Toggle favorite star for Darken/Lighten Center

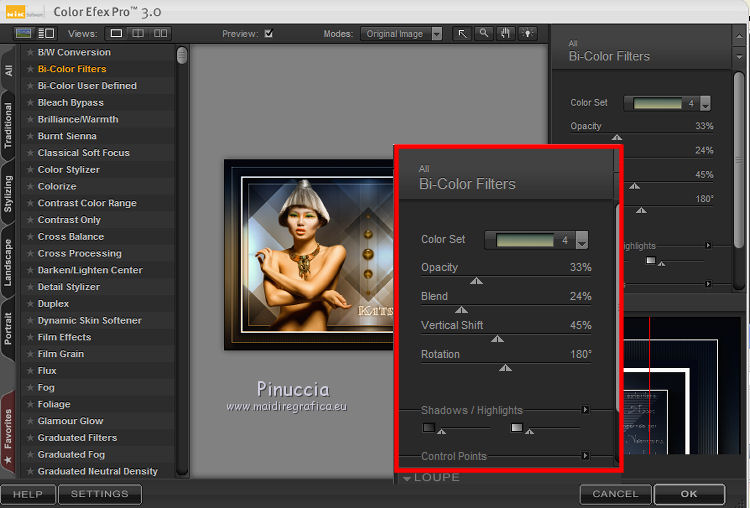30,270
